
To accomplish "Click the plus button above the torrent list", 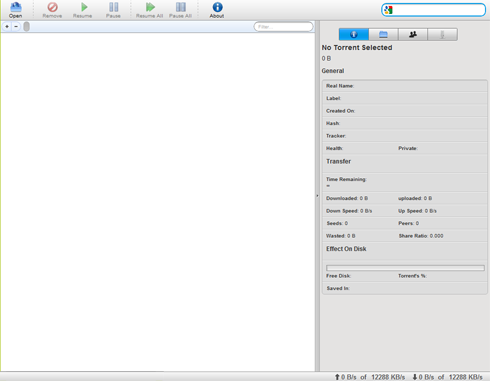I will (7, 26).
